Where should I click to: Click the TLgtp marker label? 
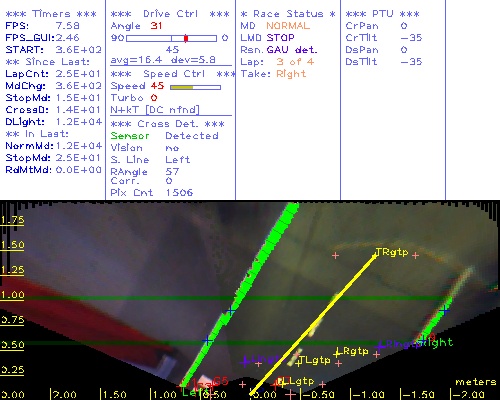(315, 360)
